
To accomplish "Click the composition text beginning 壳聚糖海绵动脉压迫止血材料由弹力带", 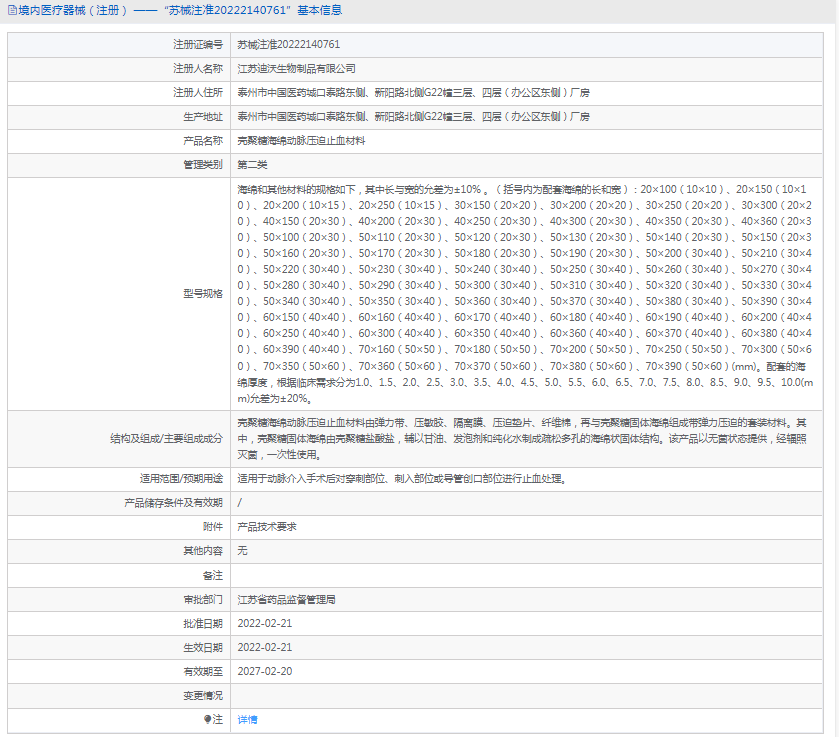I will coord(522,438).
